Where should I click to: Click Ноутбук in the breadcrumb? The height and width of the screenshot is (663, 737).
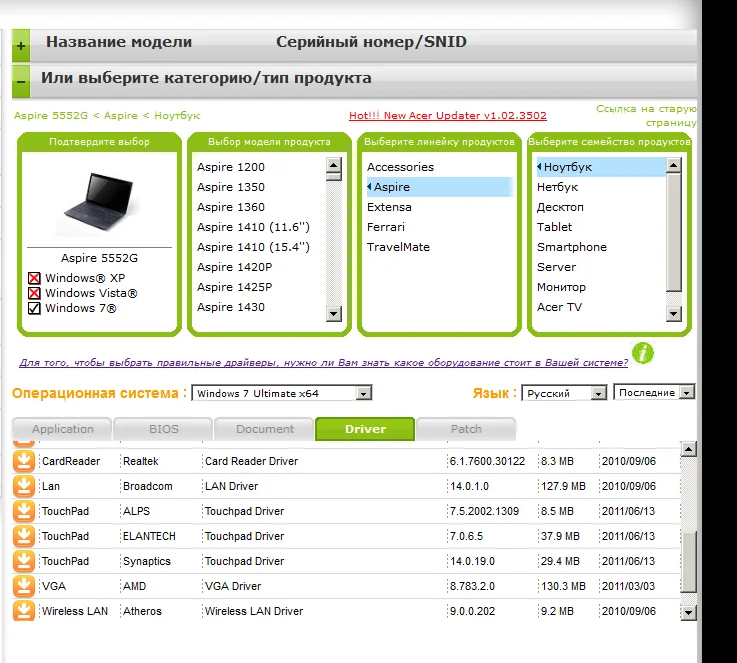(177, 116)
